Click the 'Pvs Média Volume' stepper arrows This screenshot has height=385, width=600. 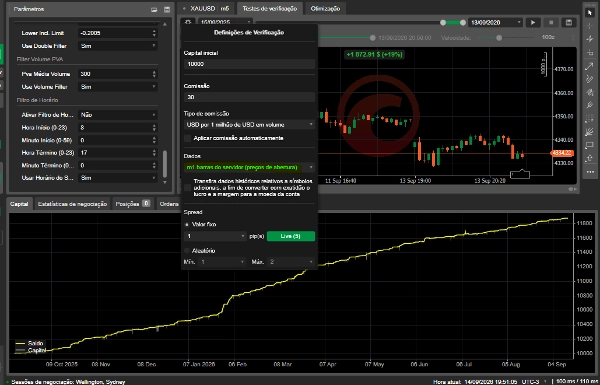[154, 74]
